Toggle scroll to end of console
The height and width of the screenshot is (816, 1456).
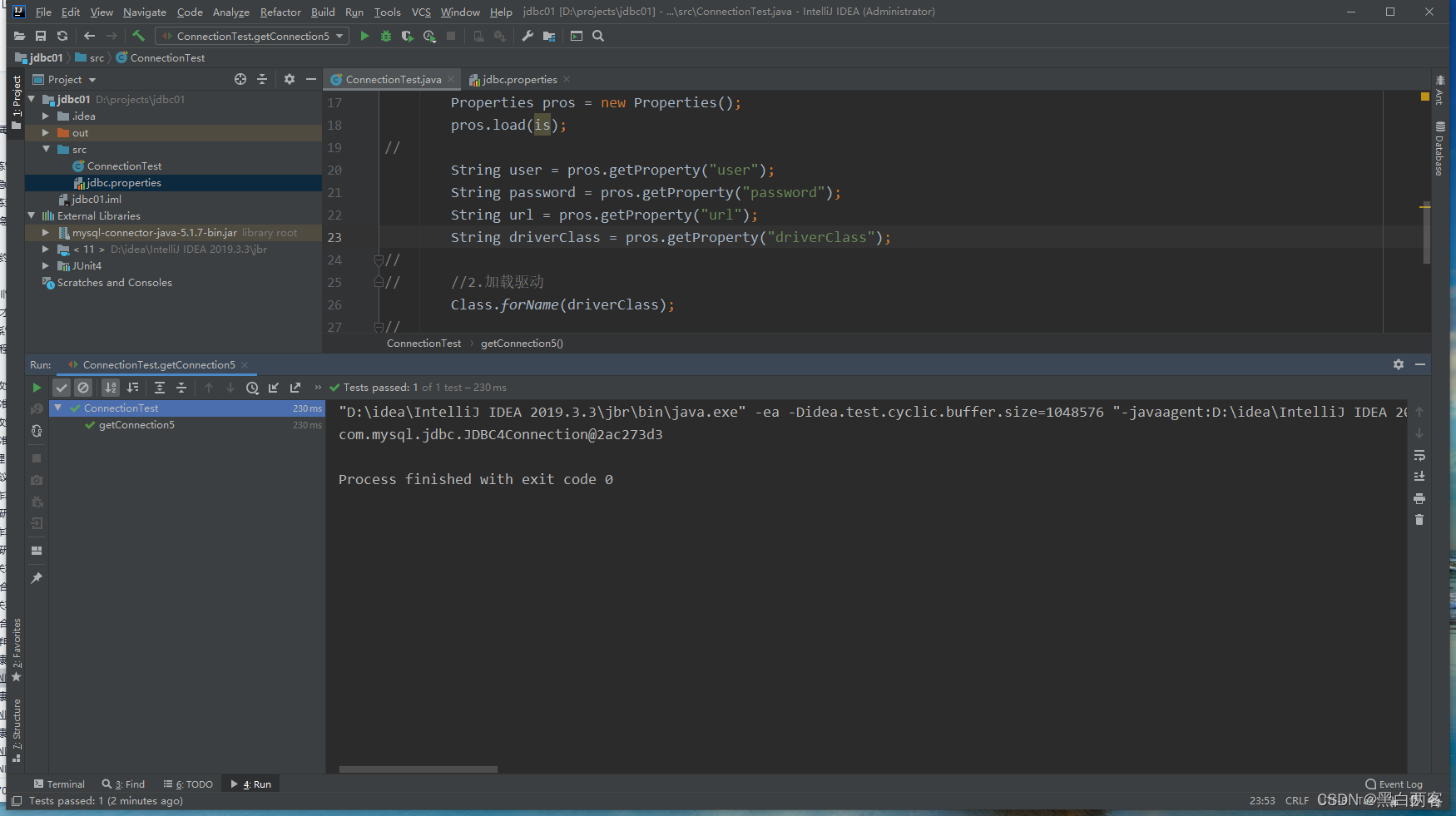tap(1419, 477)
